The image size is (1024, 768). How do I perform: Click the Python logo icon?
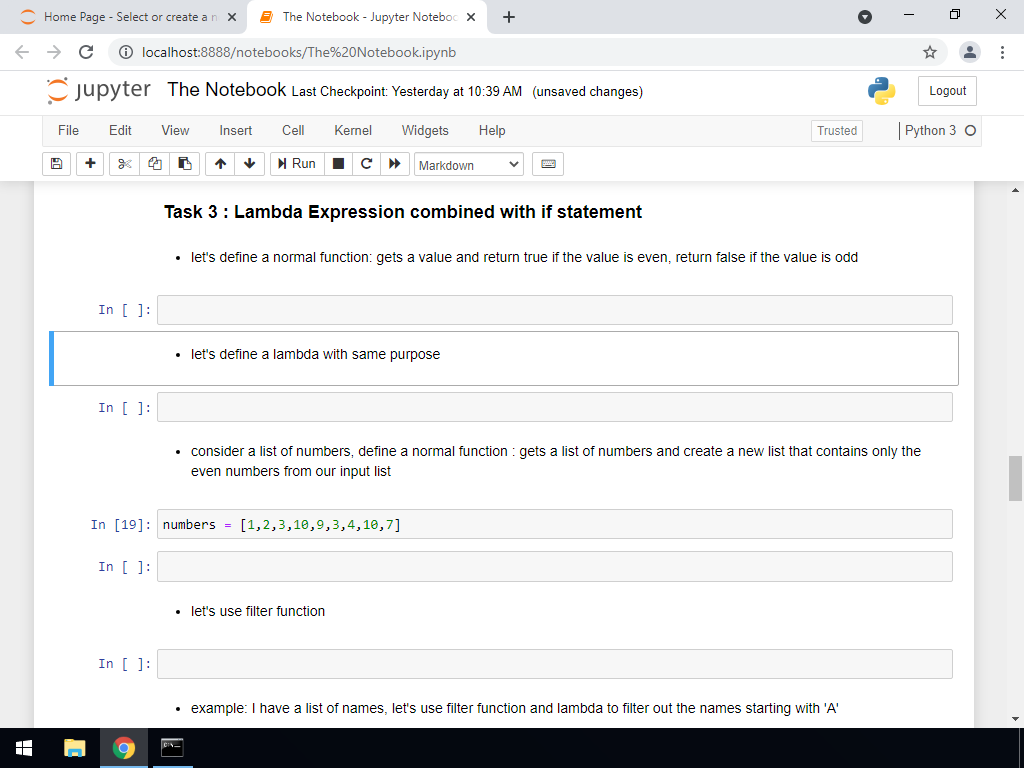[881, 91]
